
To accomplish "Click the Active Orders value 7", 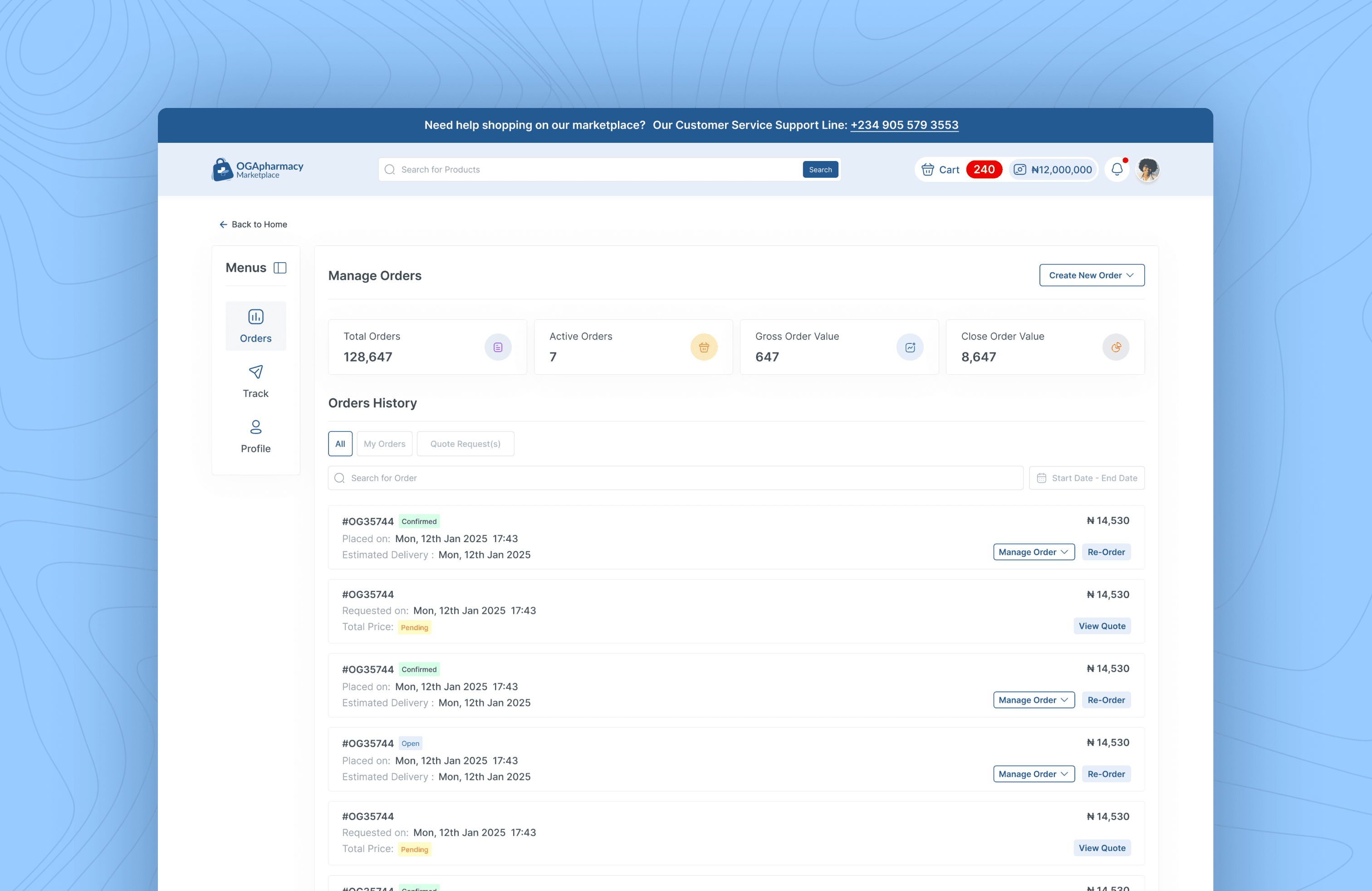I will [x=553, y=357].
